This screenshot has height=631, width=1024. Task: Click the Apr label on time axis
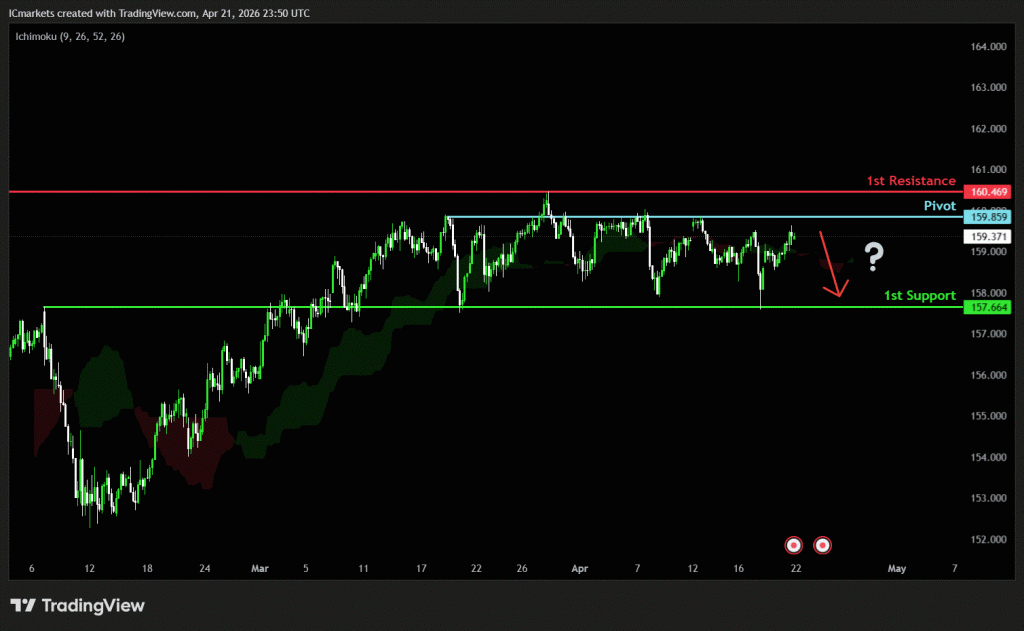pyautogui.click(x=579, y=568)
